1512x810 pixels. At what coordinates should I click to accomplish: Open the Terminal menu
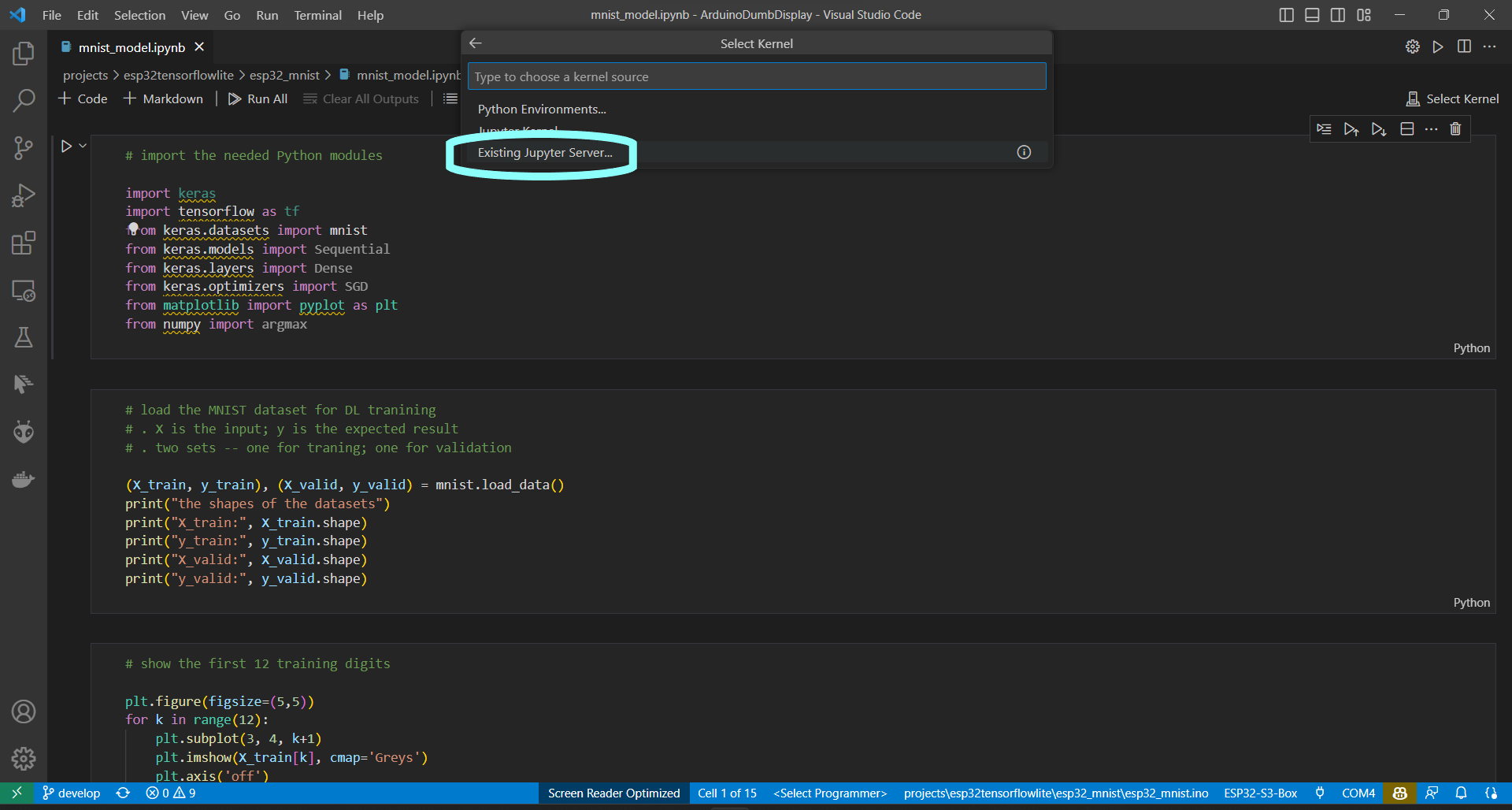click(x=317, y=15)
